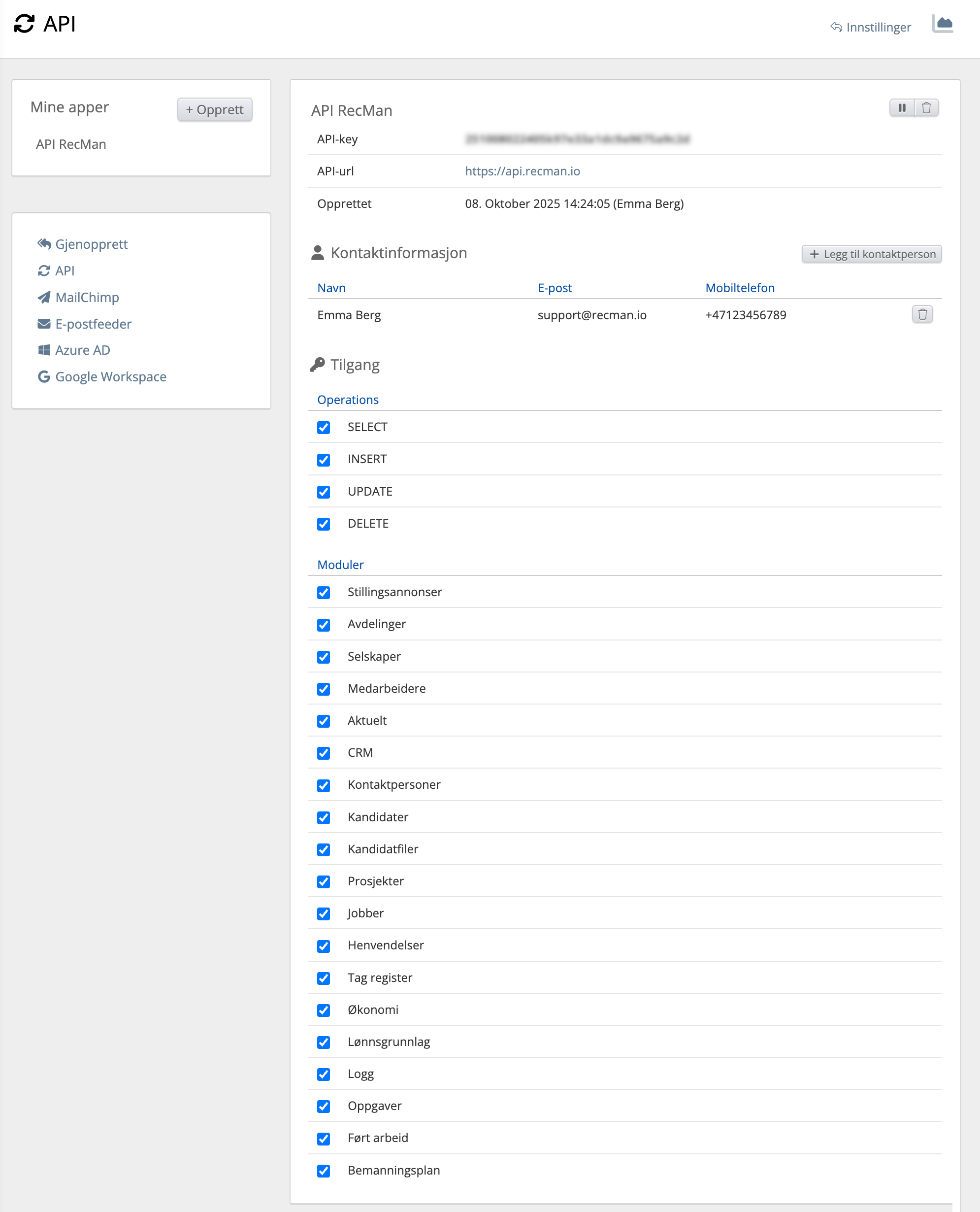Open the https://api.recman.io link

click(x=522, y=171)
